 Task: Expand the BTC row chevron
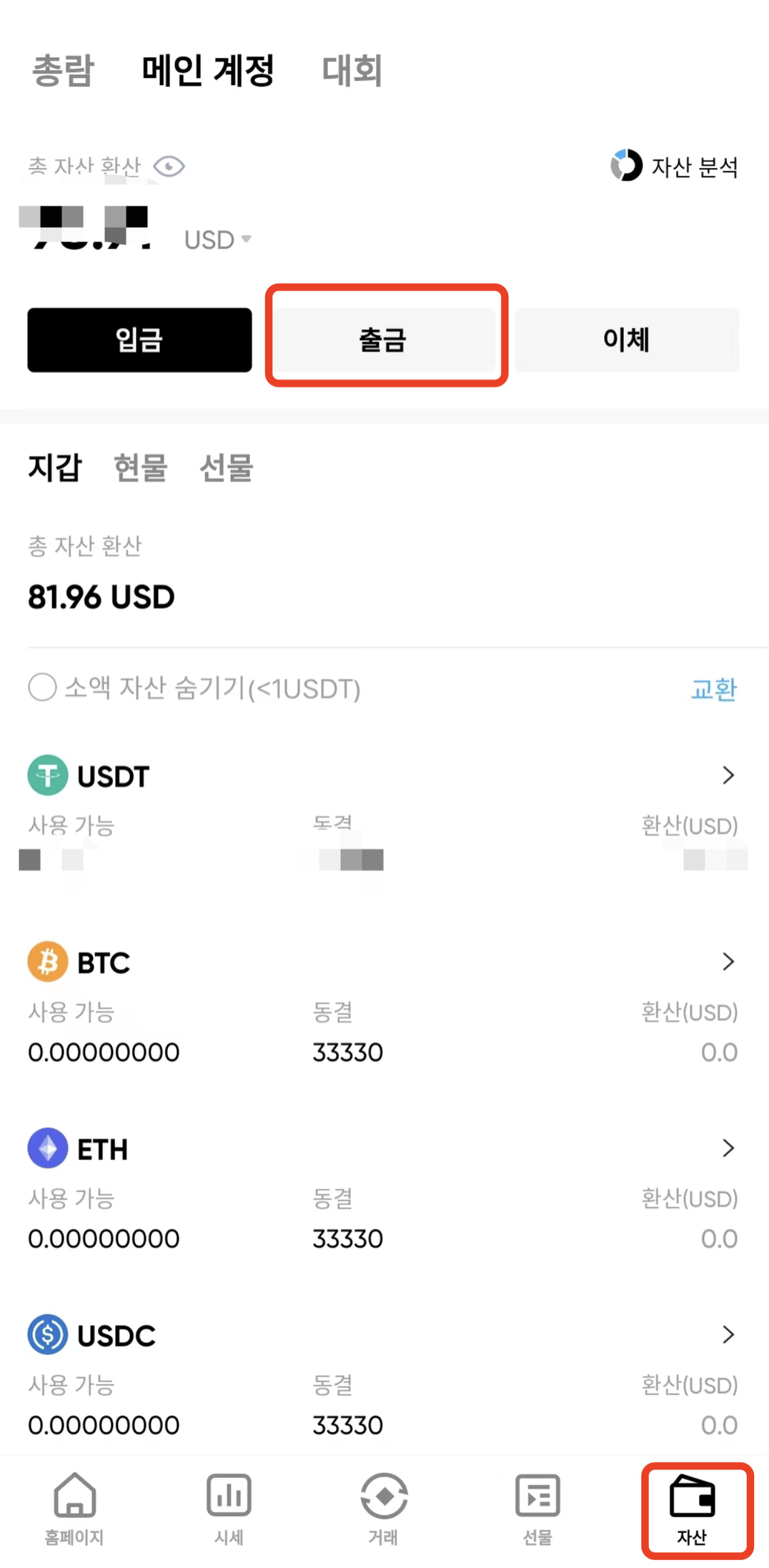[x=728, y=961]
